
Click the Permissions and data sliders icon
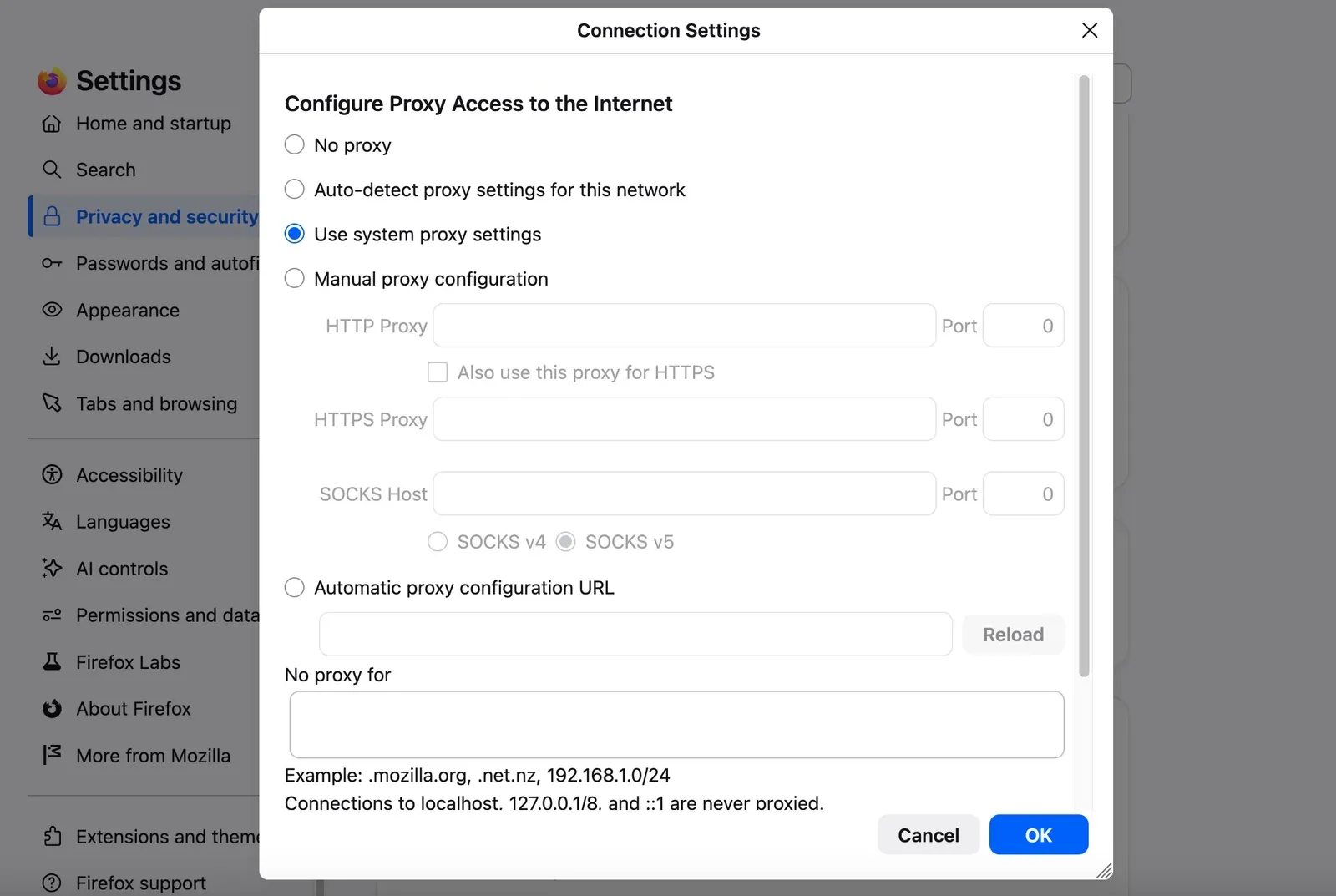(52, 615)
